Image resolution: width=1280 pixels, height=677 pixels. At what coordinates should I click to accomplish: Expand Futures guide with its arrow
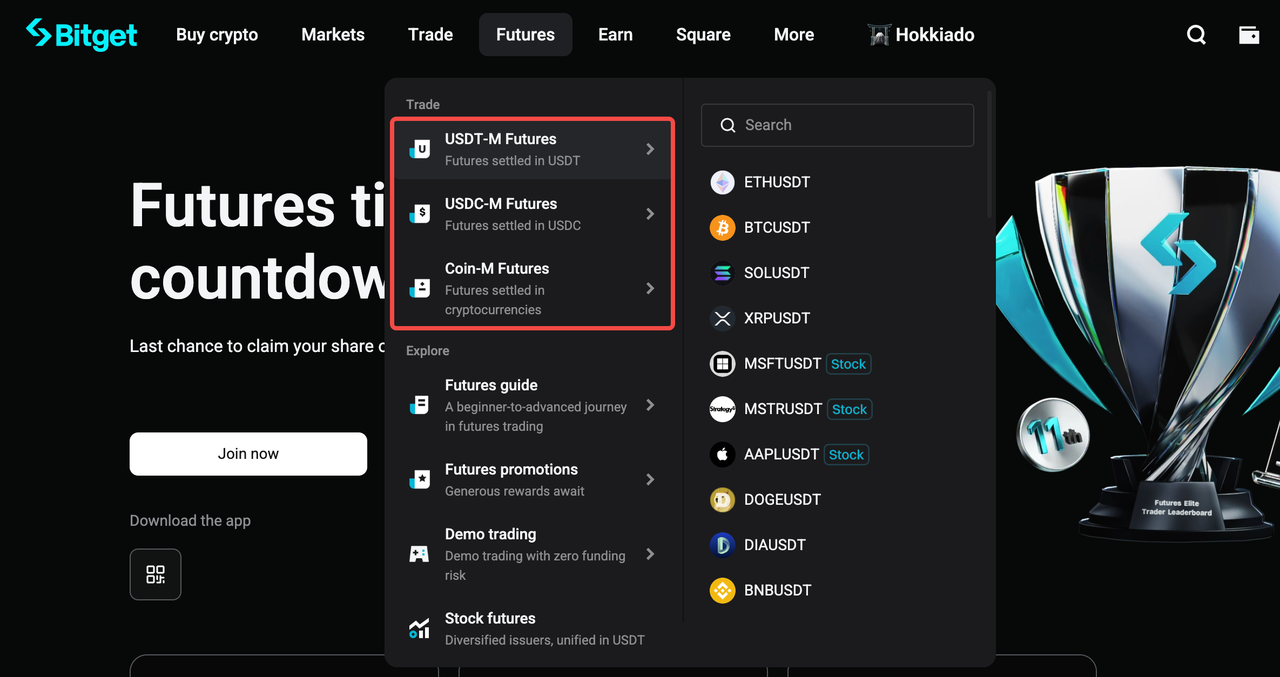651,406
